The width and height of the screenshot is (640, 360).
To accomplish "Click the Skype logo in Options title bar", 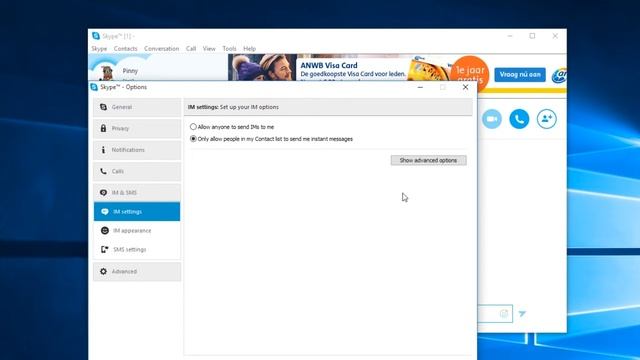I will (94, 87).
